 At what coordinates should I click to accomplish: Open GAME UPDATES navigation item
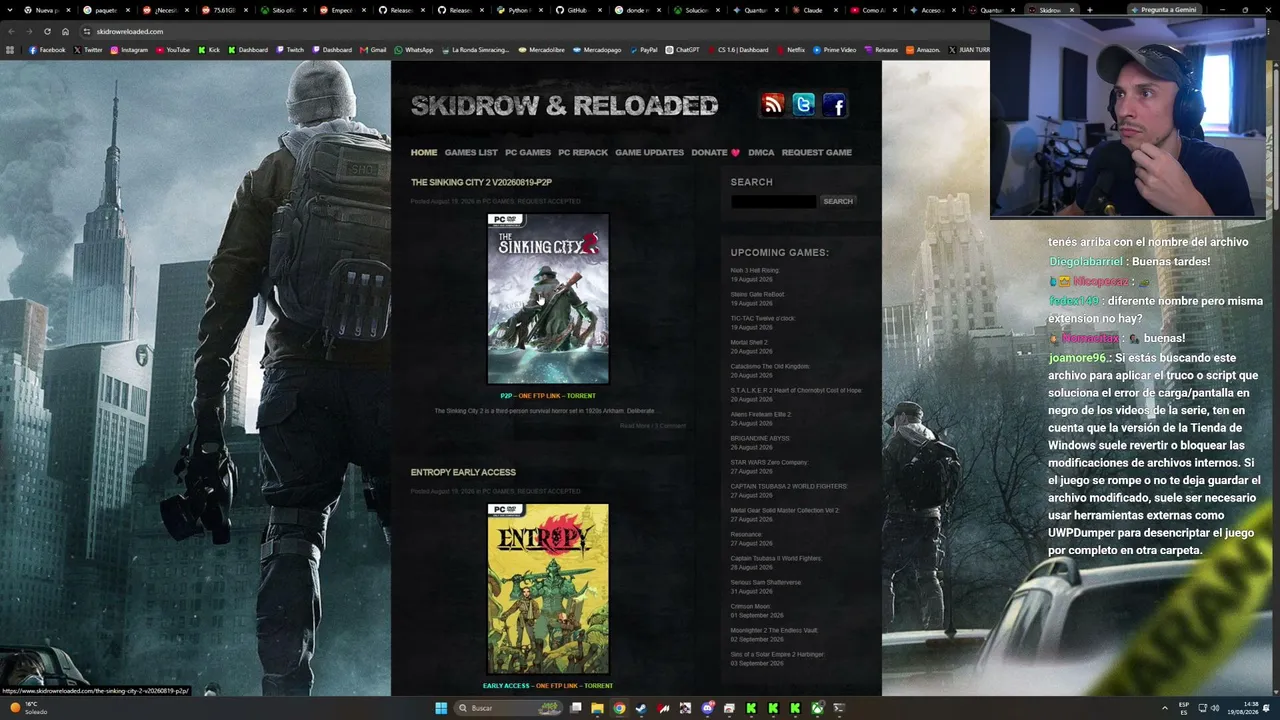click(650, 152)
